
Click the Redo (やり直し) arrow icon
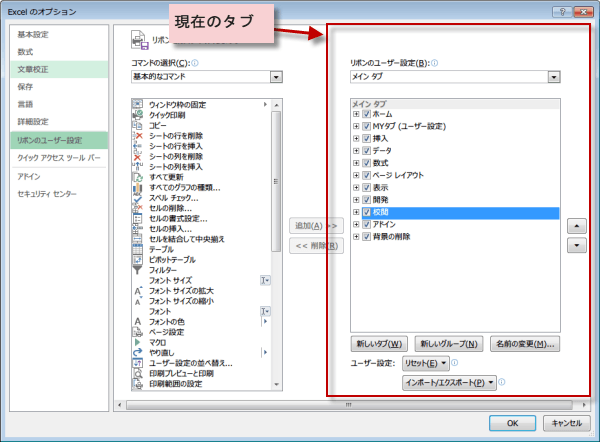coord(137,352)
